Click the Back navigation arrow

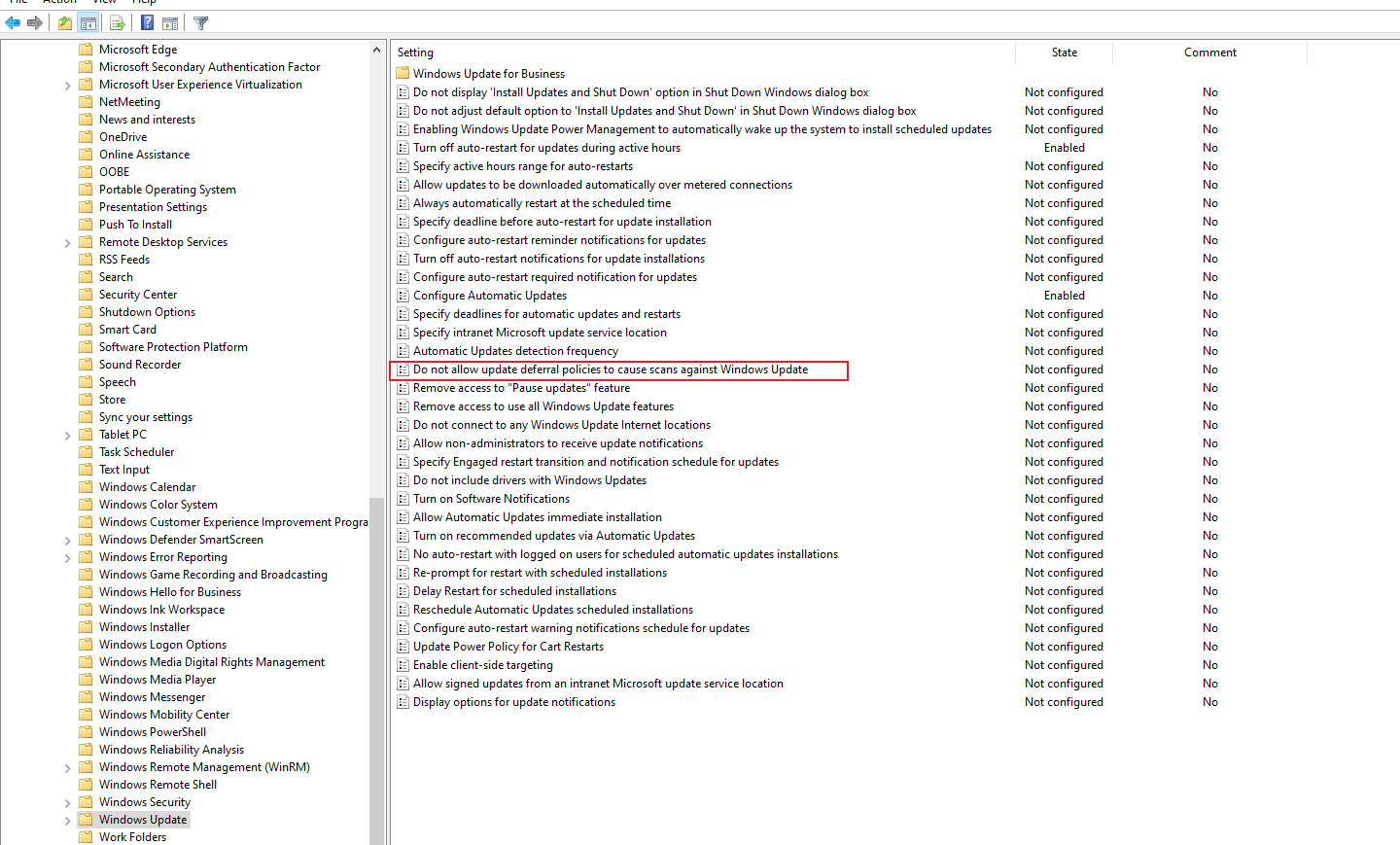click(x=12, y=22)
